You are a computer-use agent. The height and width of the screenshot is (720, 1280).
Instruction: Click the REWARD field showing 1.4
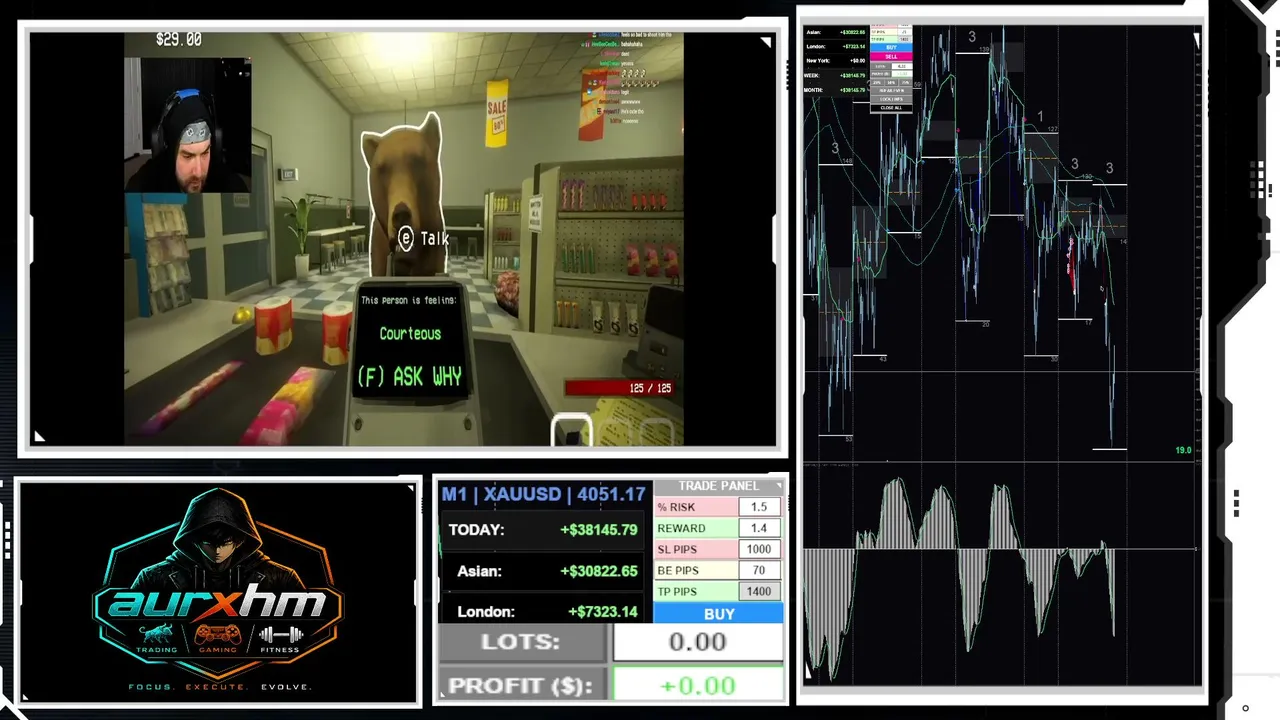point(759,528)
